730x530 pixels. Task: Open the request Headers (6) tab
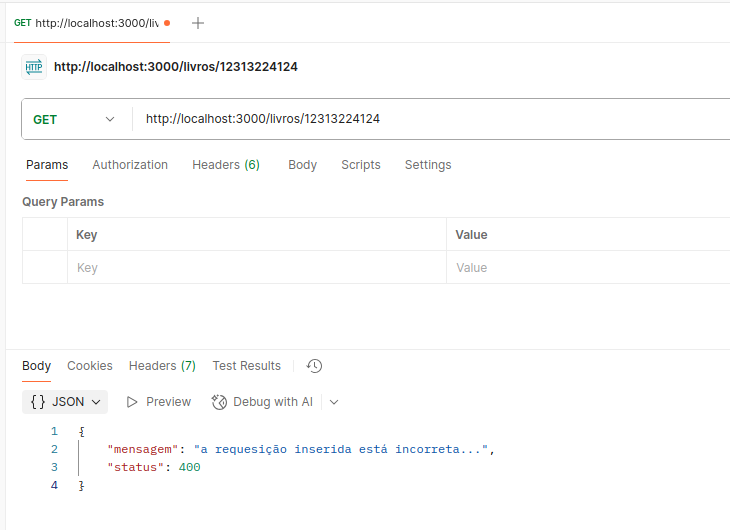click(x=226, y=165)
